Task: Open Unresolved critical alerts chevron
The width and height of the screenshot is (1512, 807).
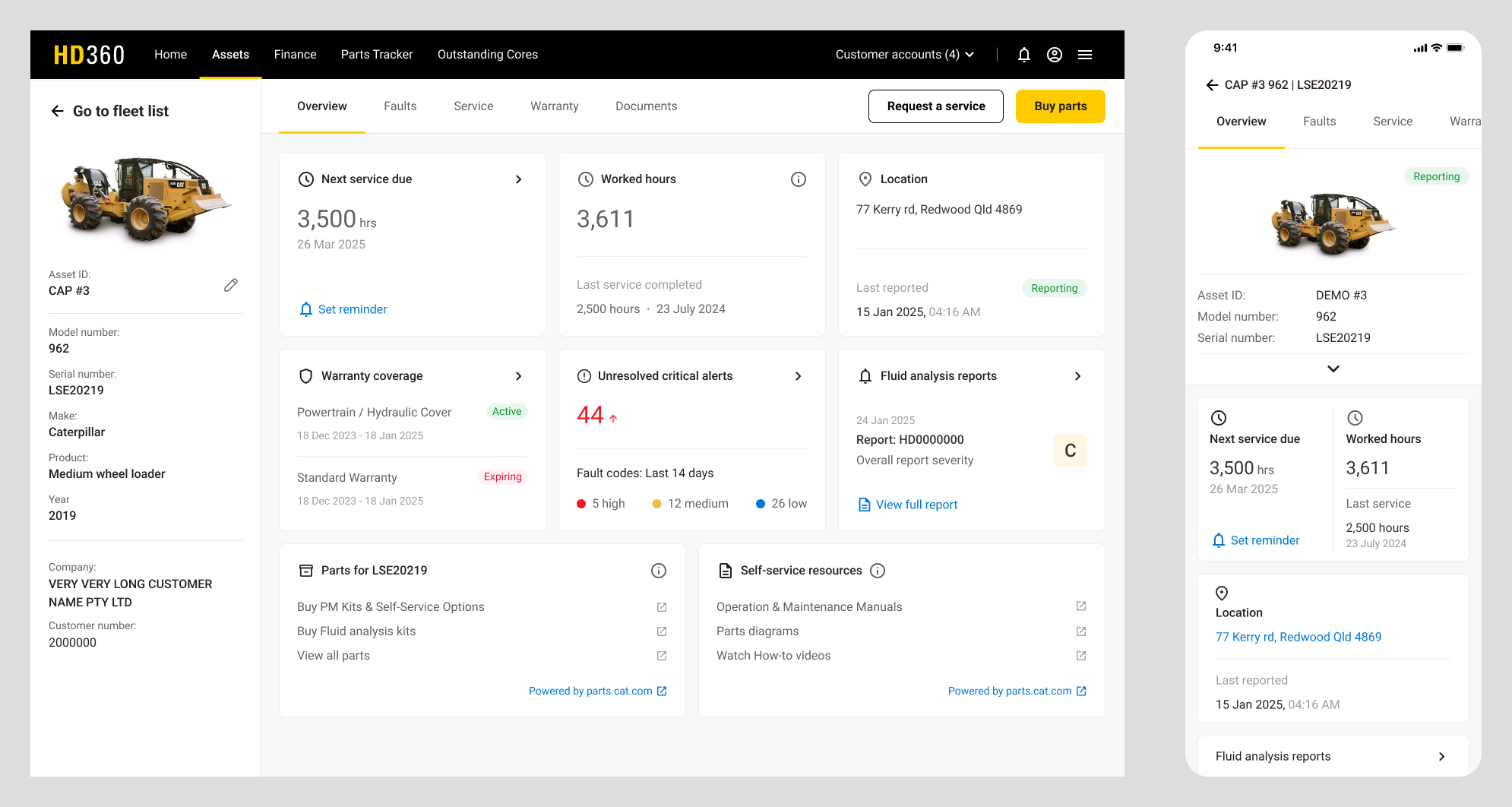Action: pos(799,376)
